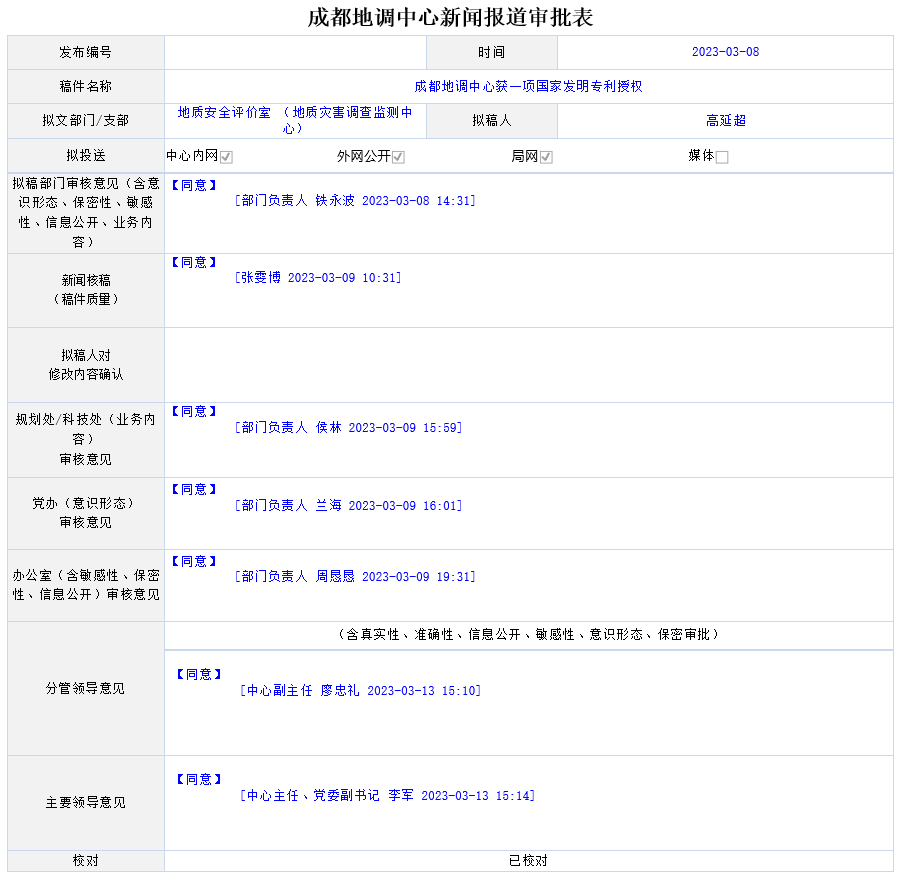899x872 pixels.
Task: Click the 中心副主任 廖忠礼 signature line
Action: [360, 691]
